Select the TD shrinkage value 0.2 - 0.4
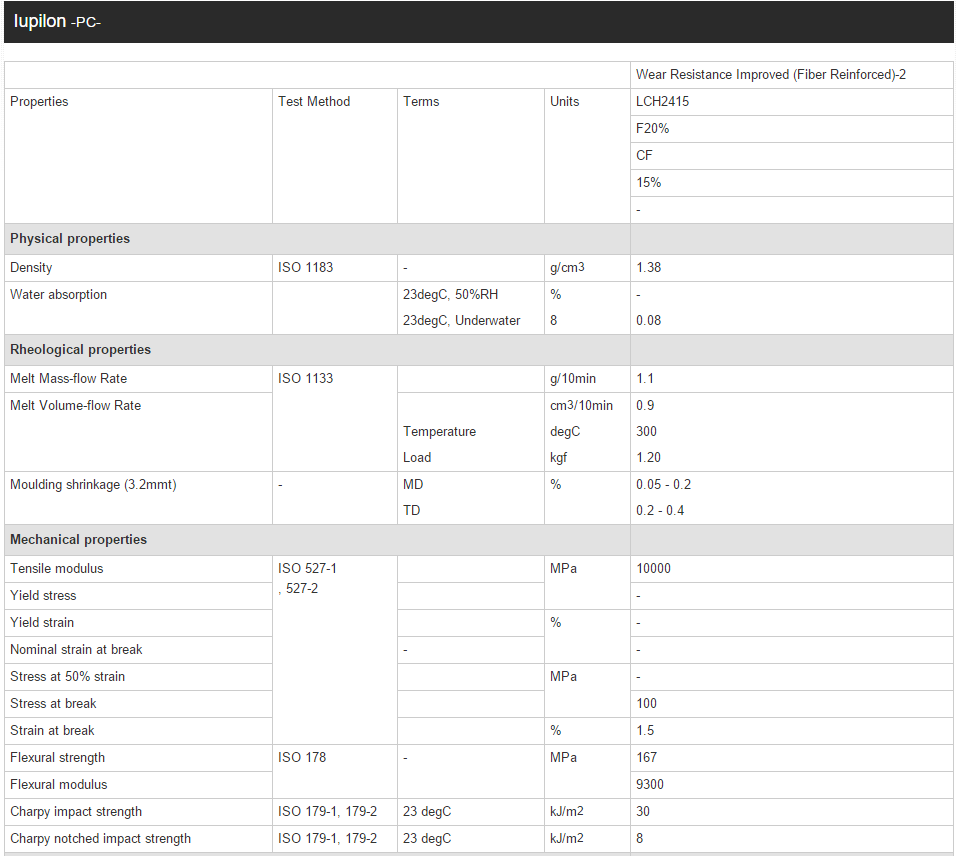The image size is (956, 856). [x=660, y=510]
